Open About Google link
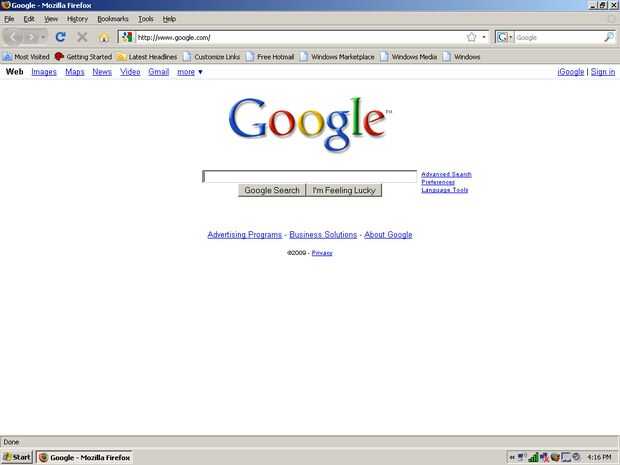This screenshot has height=465, width=620. point(388,235)
